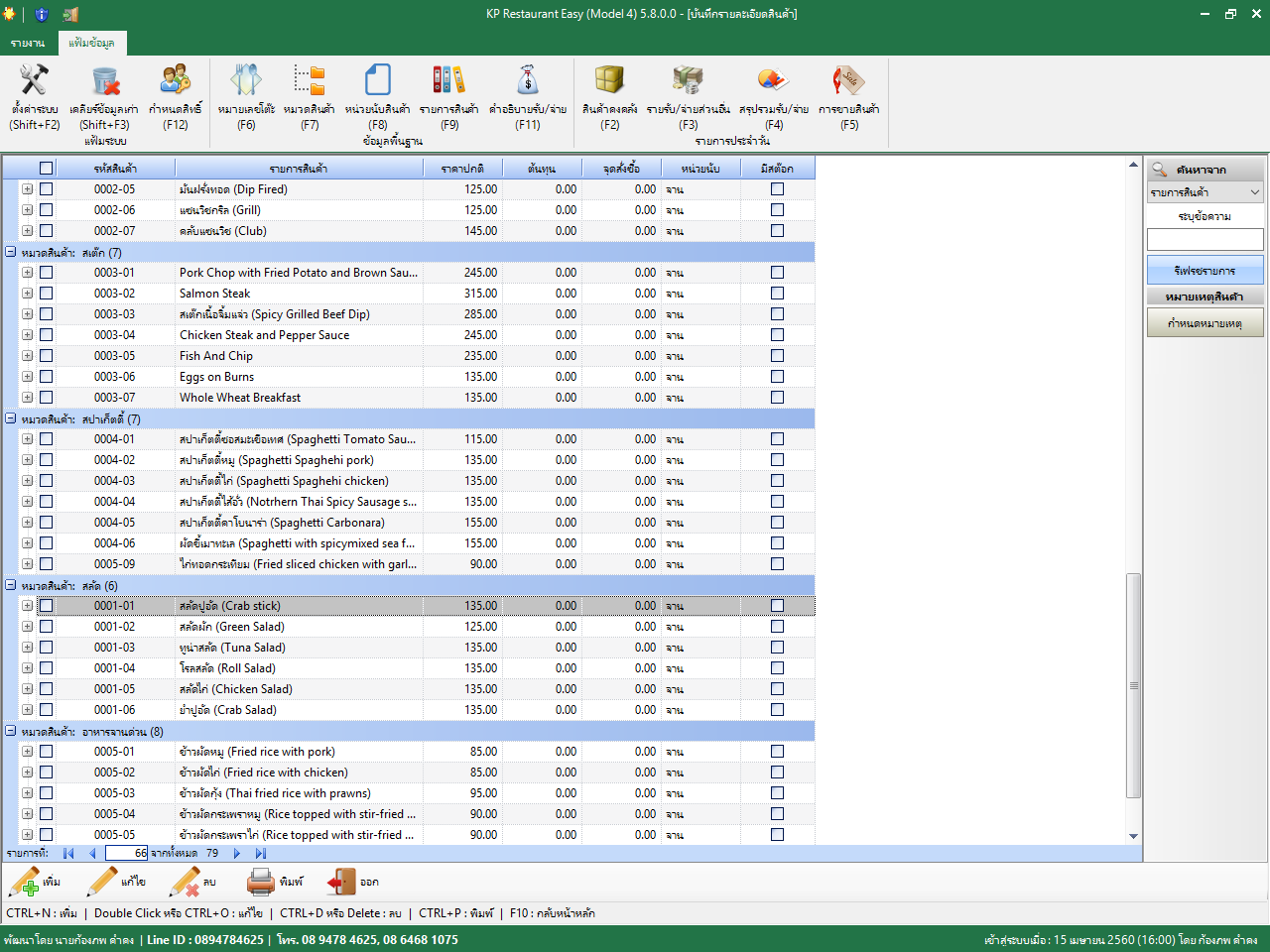This screenshot has height=952, width=1270.
Task: Check the row checkbox for Fish And Chip
Action: [46, 356]
